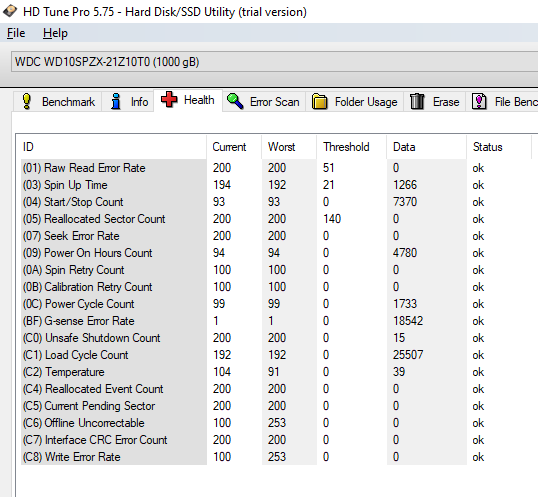The width and height of the screenshot is (538, 497).
Task: Select the (C6) Offline Uncorrectable row
Action: (x=277, y=423)
